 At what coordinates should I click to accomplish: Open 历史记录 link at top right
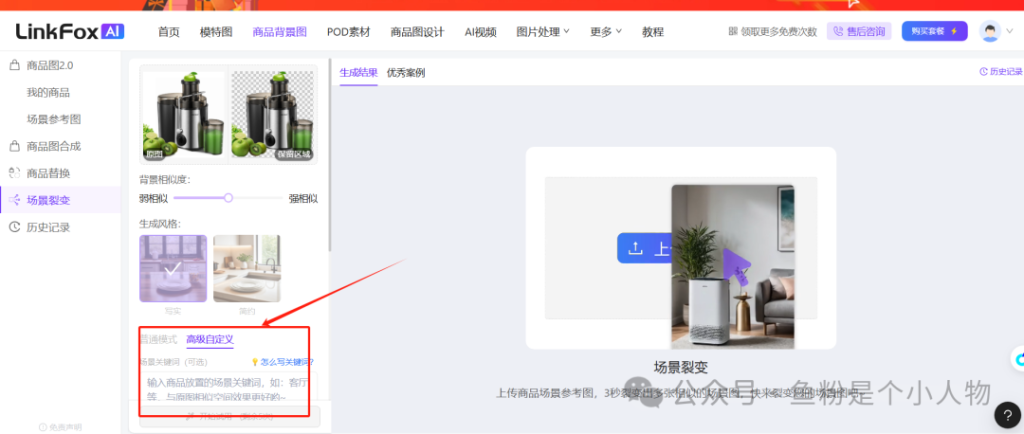tap(1000, 72)
